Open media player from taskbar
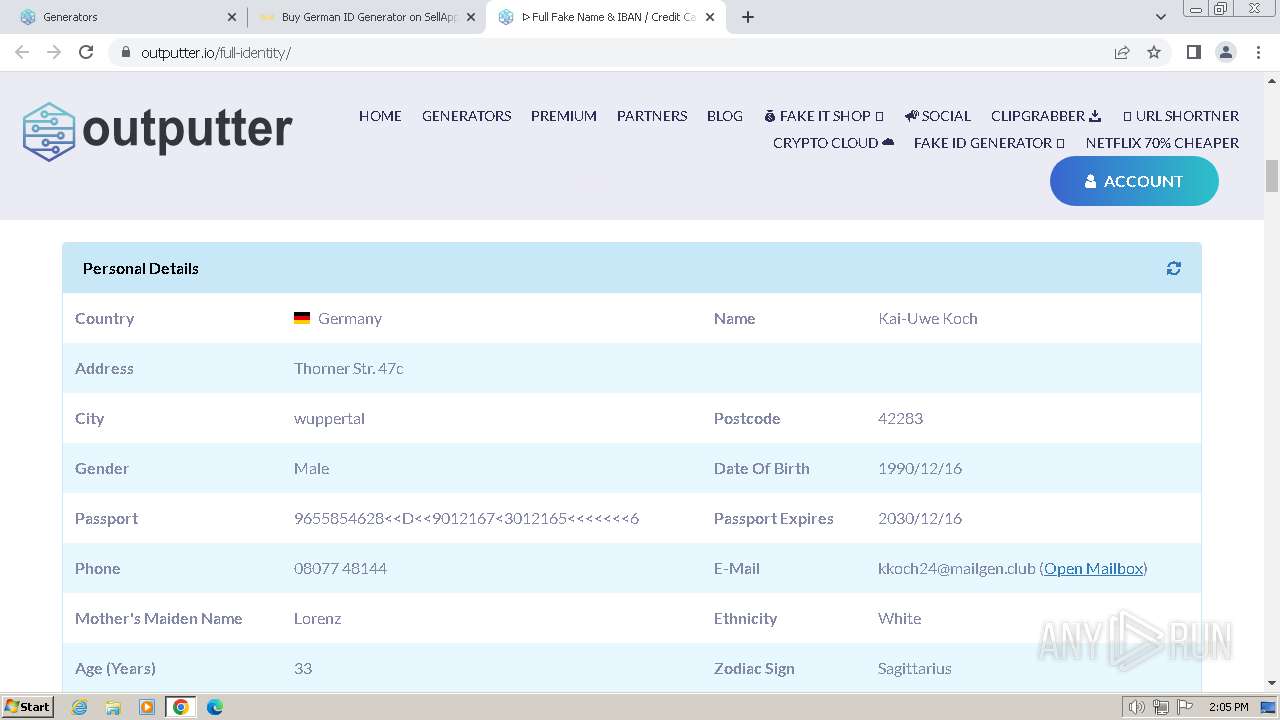Image resolution: width=1280 pixels, height=720 pixels. pos(147,707)
